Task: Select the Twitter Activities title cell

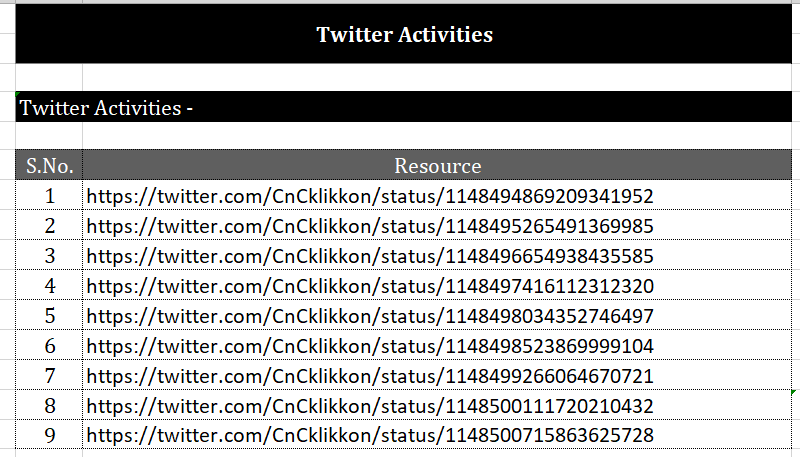Action: 404,34
